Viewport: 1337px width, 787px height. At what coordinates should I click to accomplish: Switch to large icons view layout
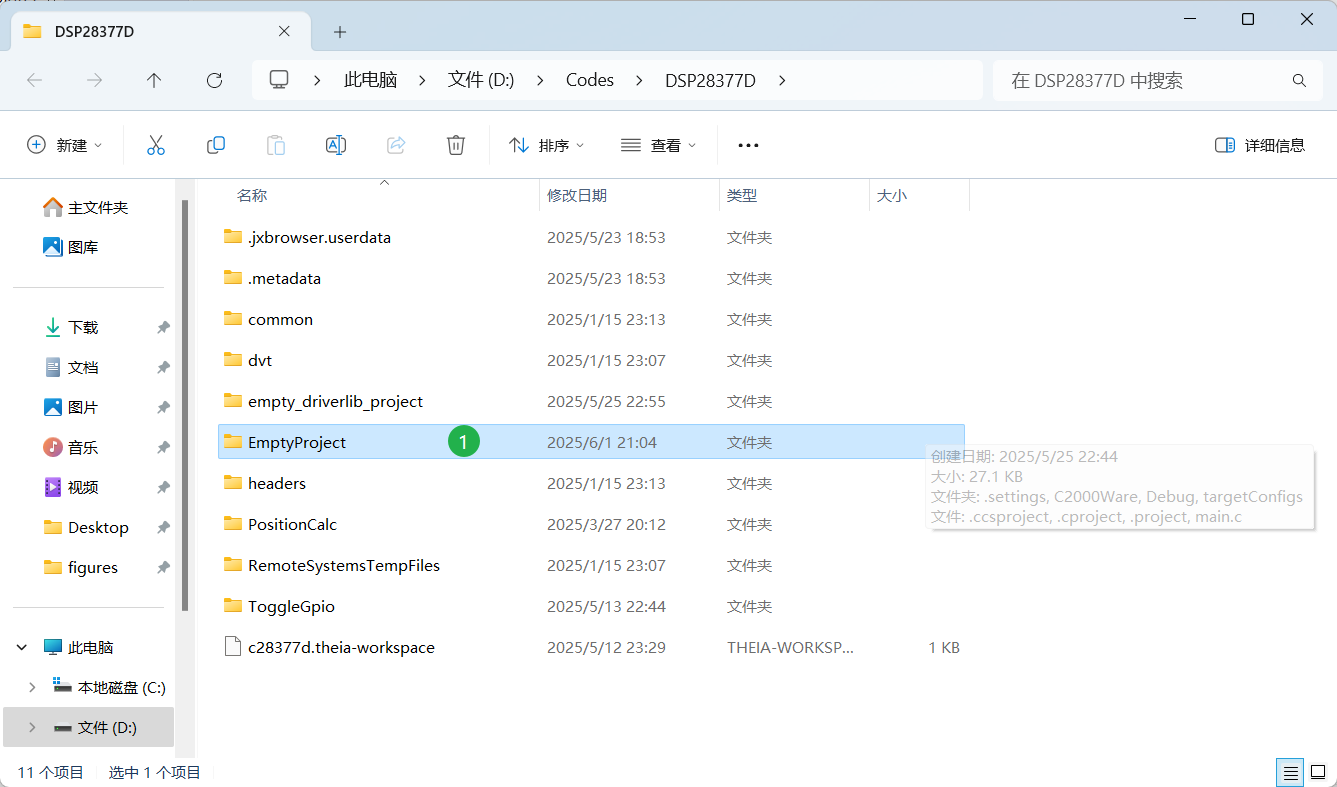(1318, 772)
